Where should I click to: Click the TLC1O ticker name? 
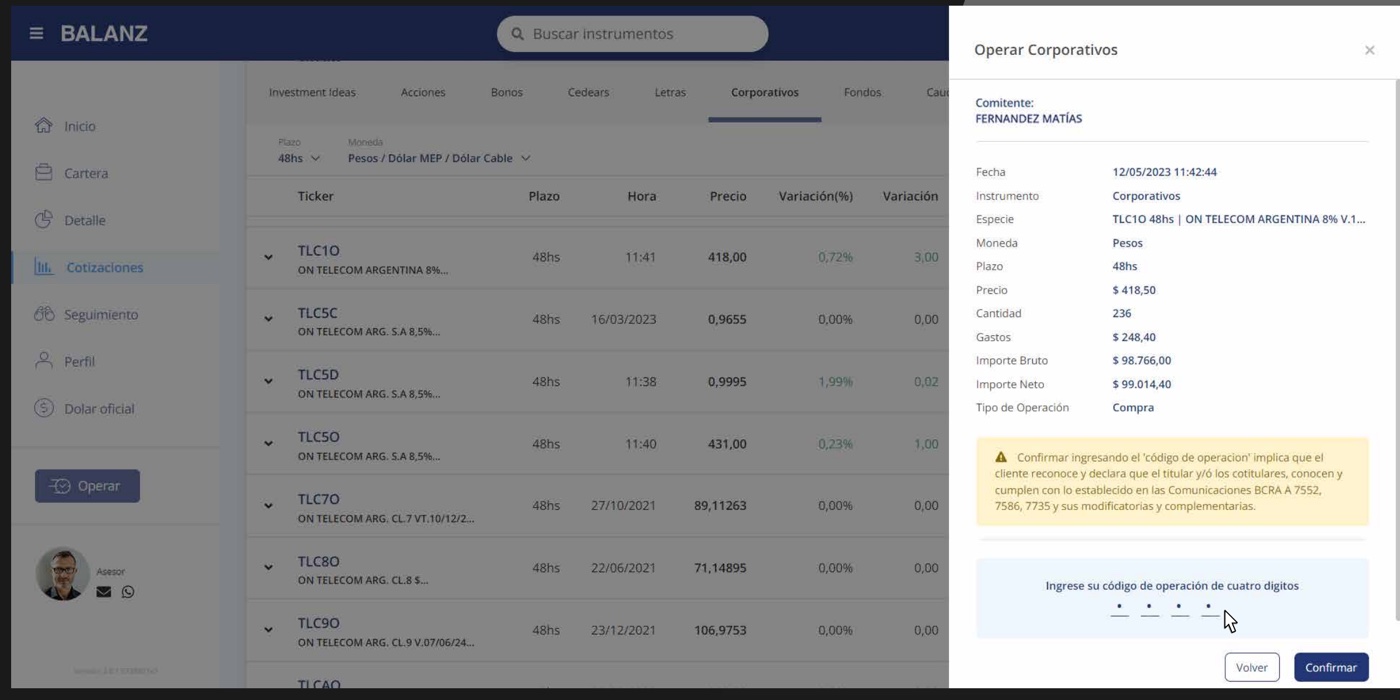(x=319, y=250)
